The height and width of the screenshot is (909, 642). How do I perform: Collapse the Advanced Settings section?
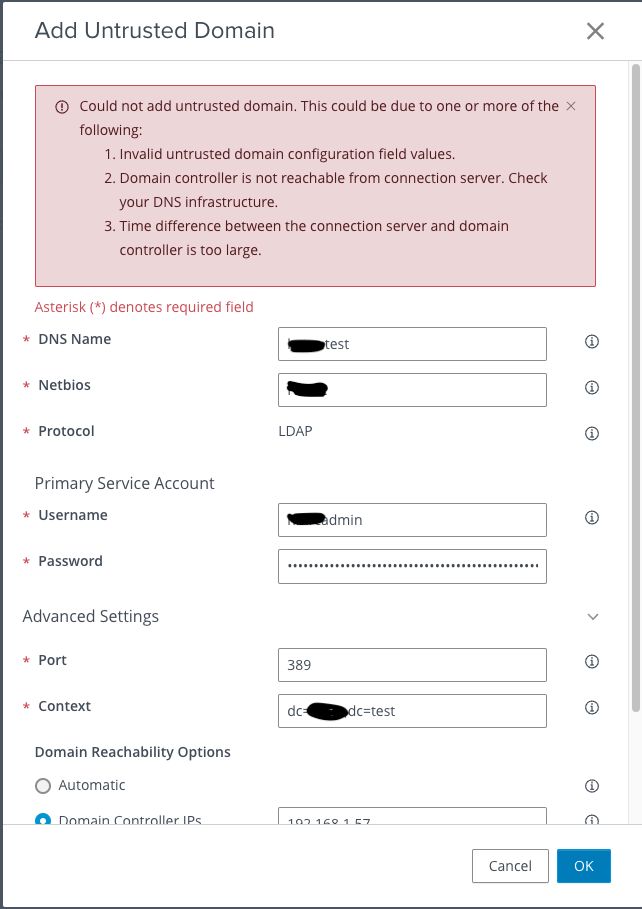click(593, 617)
